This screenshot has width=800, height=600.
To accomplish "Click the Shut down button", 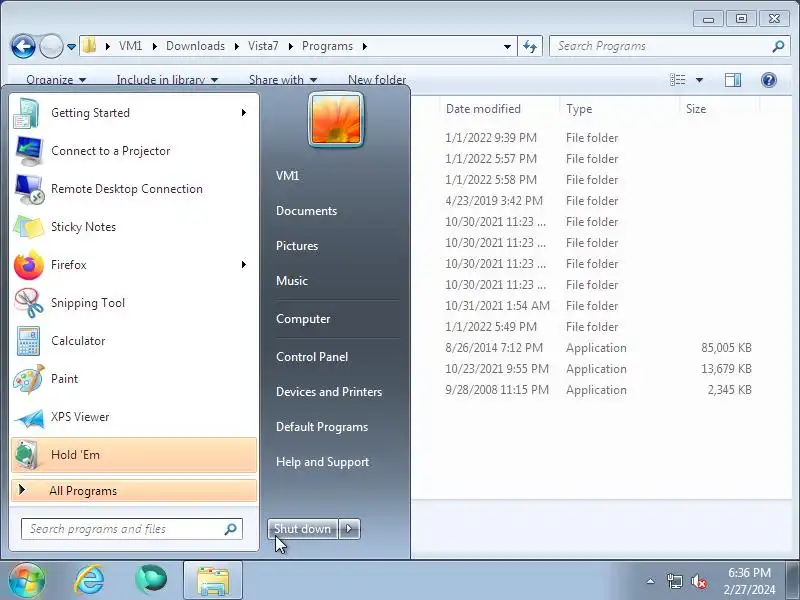I will tap(303, 529).
